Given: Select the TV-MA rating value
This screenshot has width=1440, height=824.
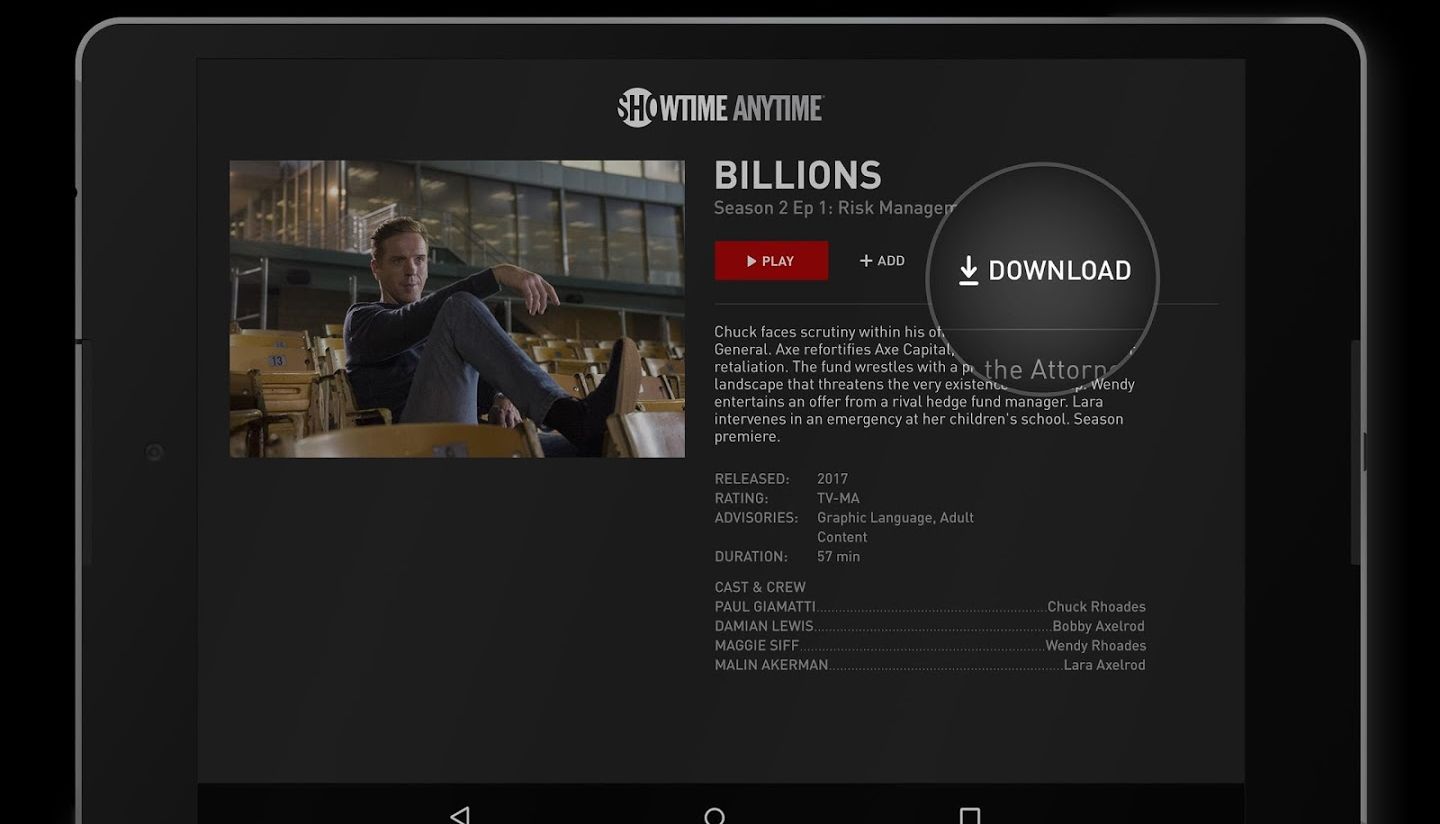Looking at the screenshot, I should 838,498.
